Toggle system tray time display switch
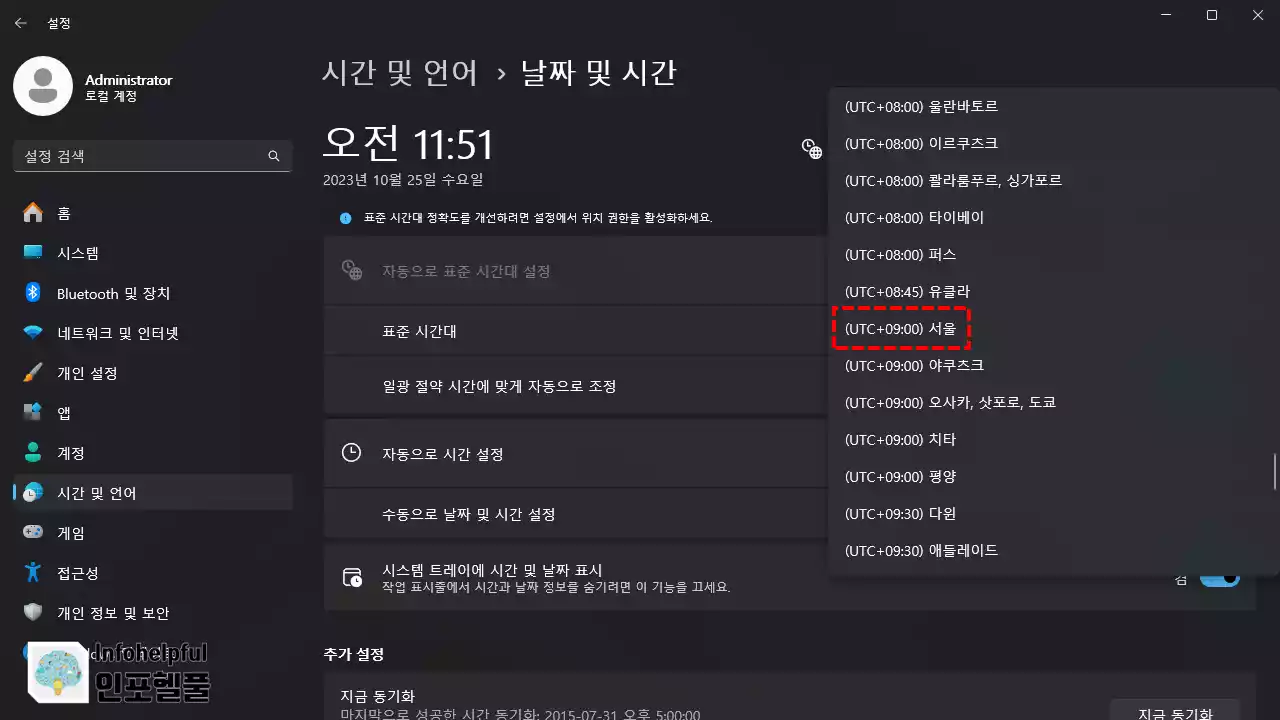1280x720 pixels. (1220, 578)
